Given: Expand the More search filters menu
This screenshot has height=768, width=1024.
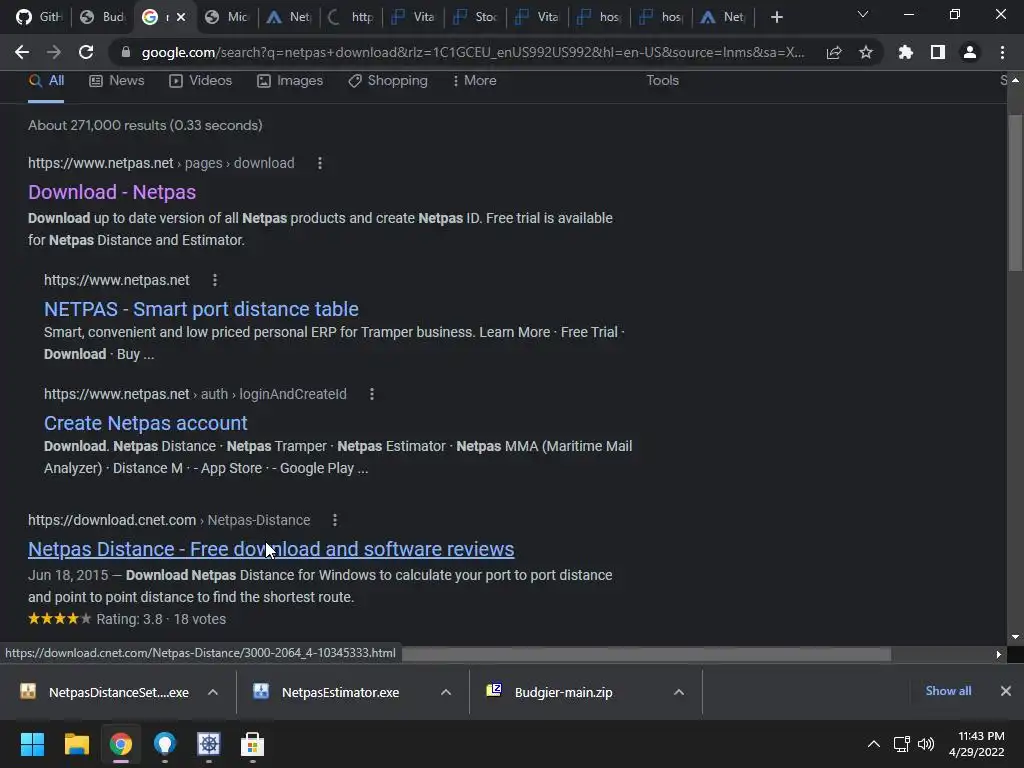Looking at the screenshot, I should [x=475, y=80].
